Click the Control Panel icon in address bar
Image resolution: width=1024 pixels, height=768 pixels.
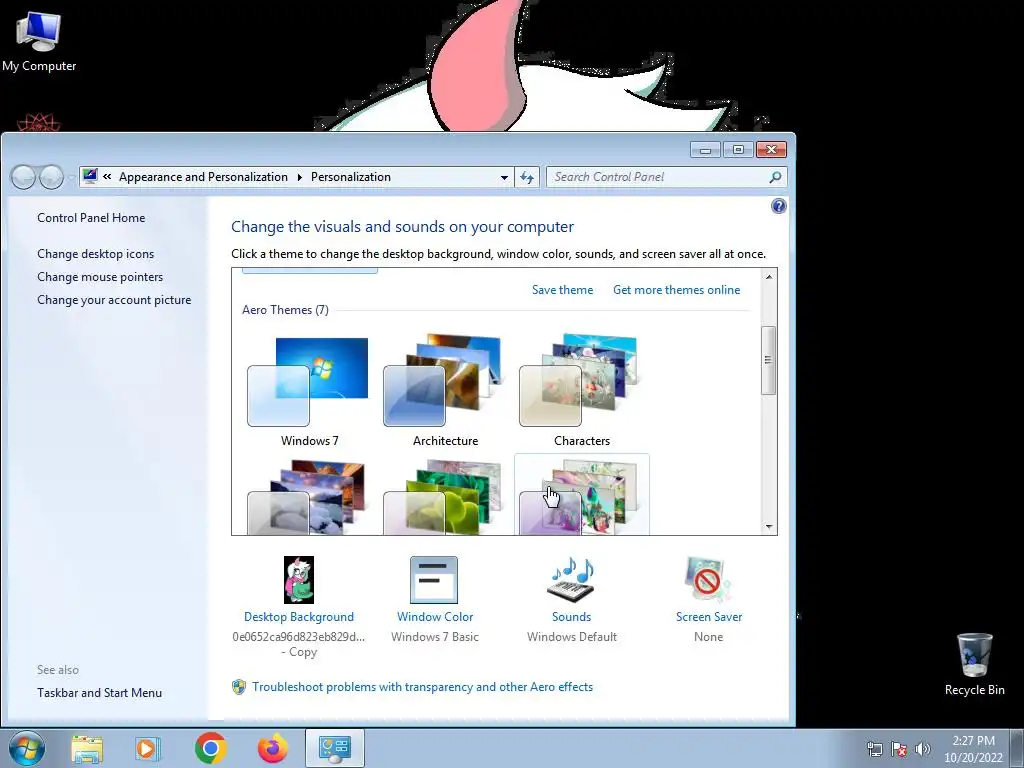(x=91, y=176)
